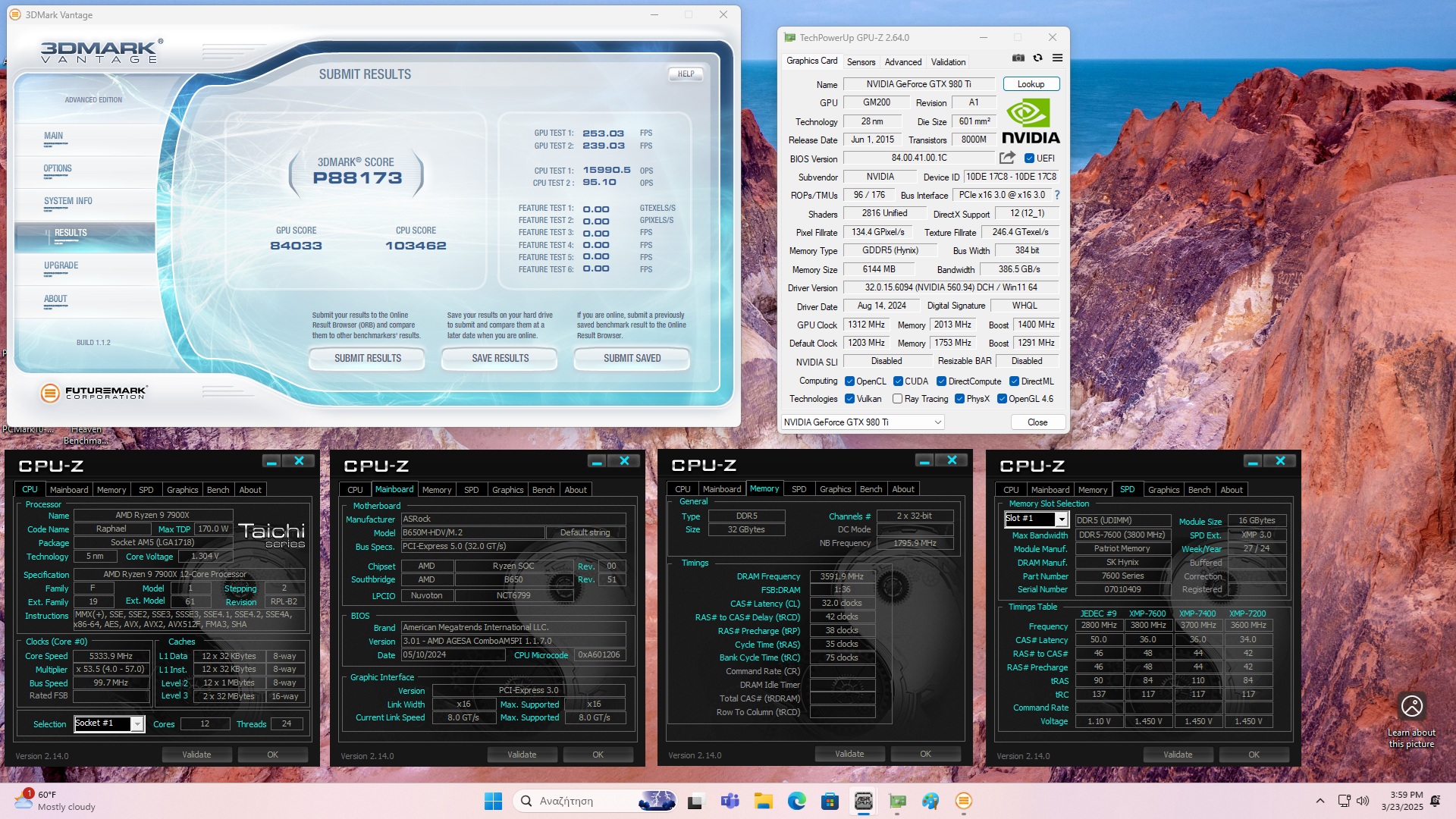
Task: Click the SAVE RESULTS button
Action: point(500,358)
